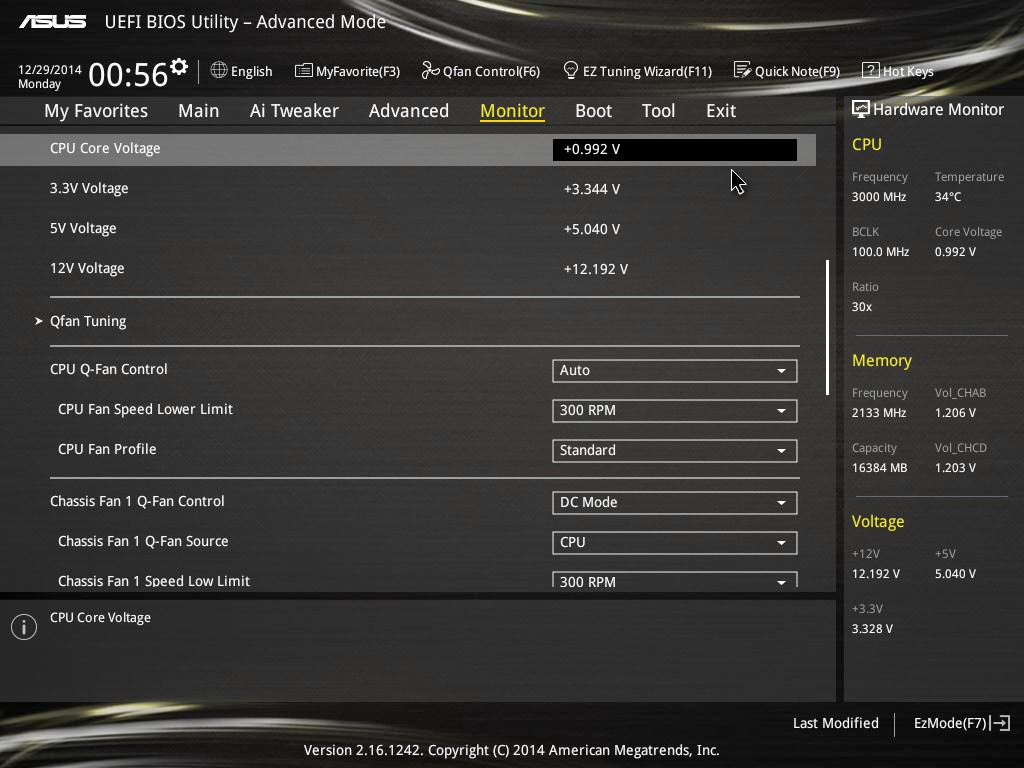Screen dimensions: 1024x768
Task: Expand the Qfan Tuning submenu
Action: (x=88, y=321)
